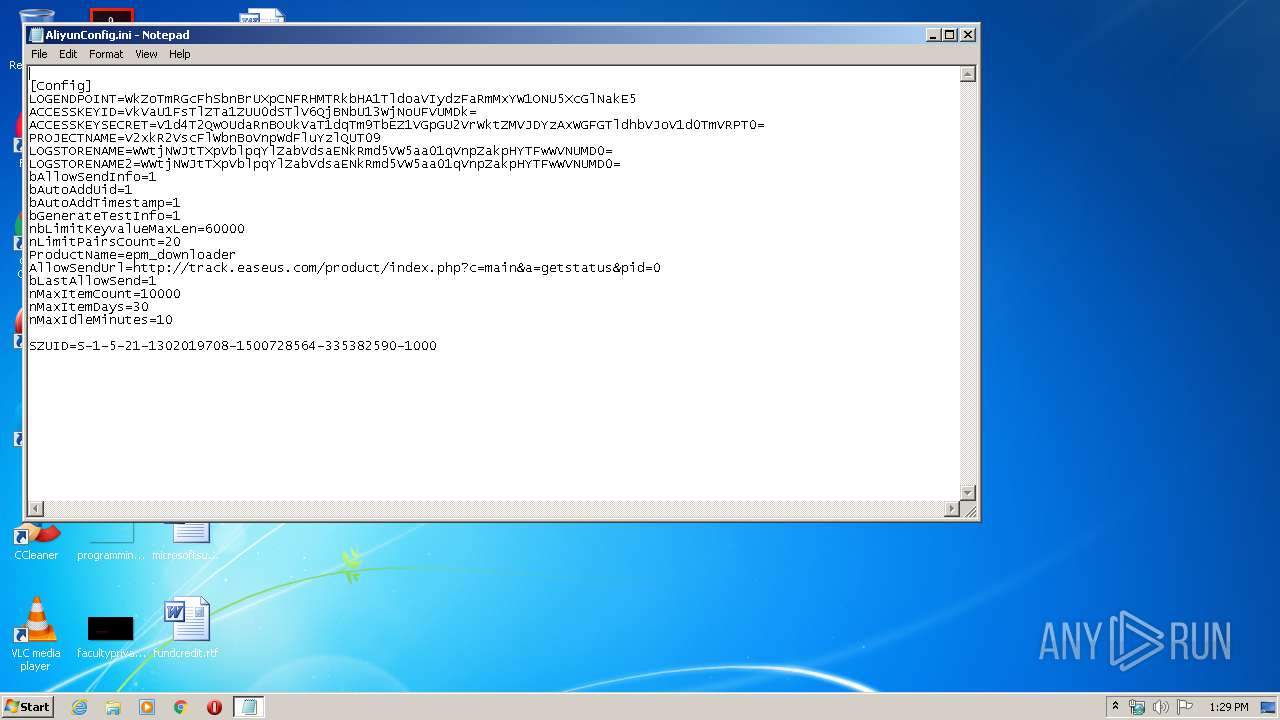Open the Edit menu
This screenshot has height=720, width=1280.
[68, 54]
